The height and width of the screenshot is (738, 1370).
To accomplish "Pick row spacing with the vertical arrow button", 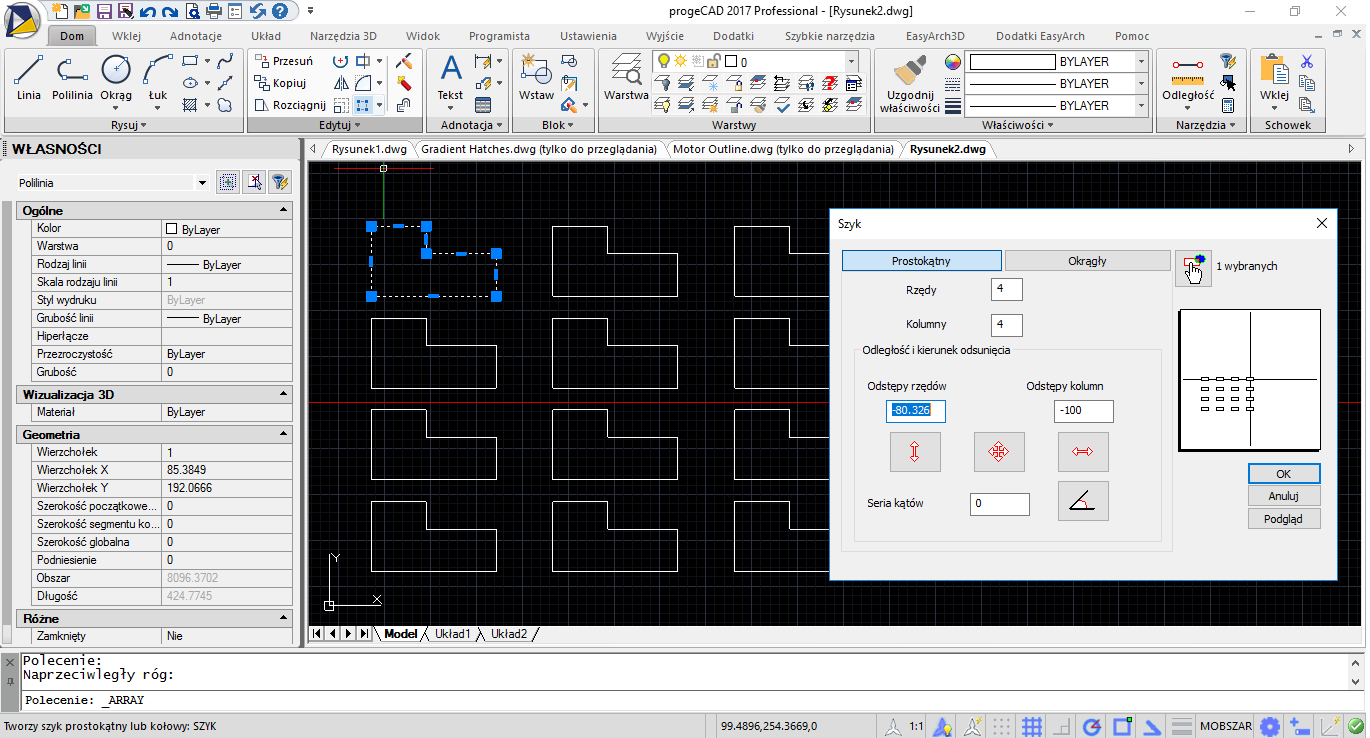I will pyautogui.click(x=914, y=452).
